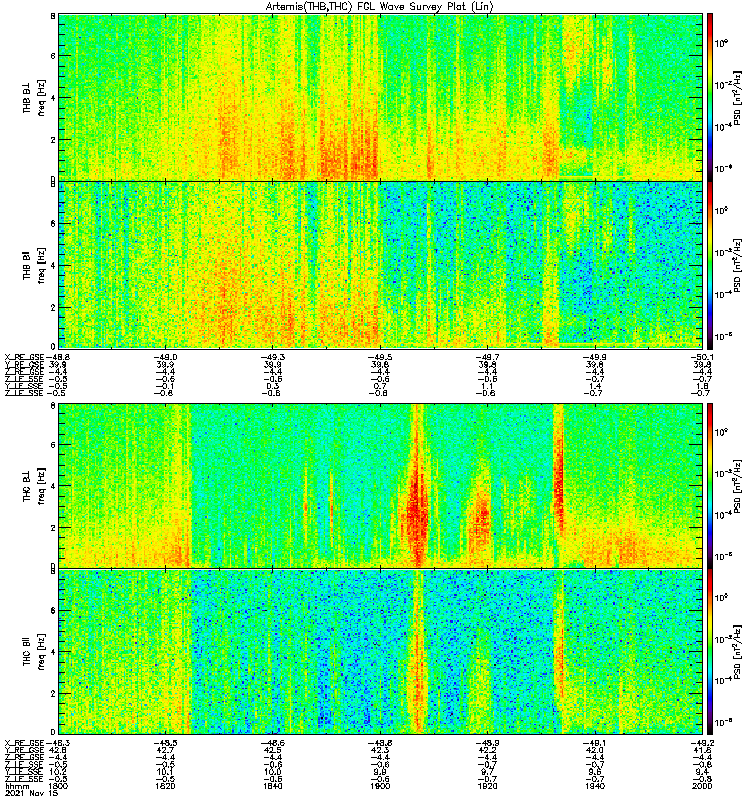Click the THB B⊥ perpendicular axis label
Image resolution: width=750 pixels, height=800 pixels.
(x=27, y=96)
